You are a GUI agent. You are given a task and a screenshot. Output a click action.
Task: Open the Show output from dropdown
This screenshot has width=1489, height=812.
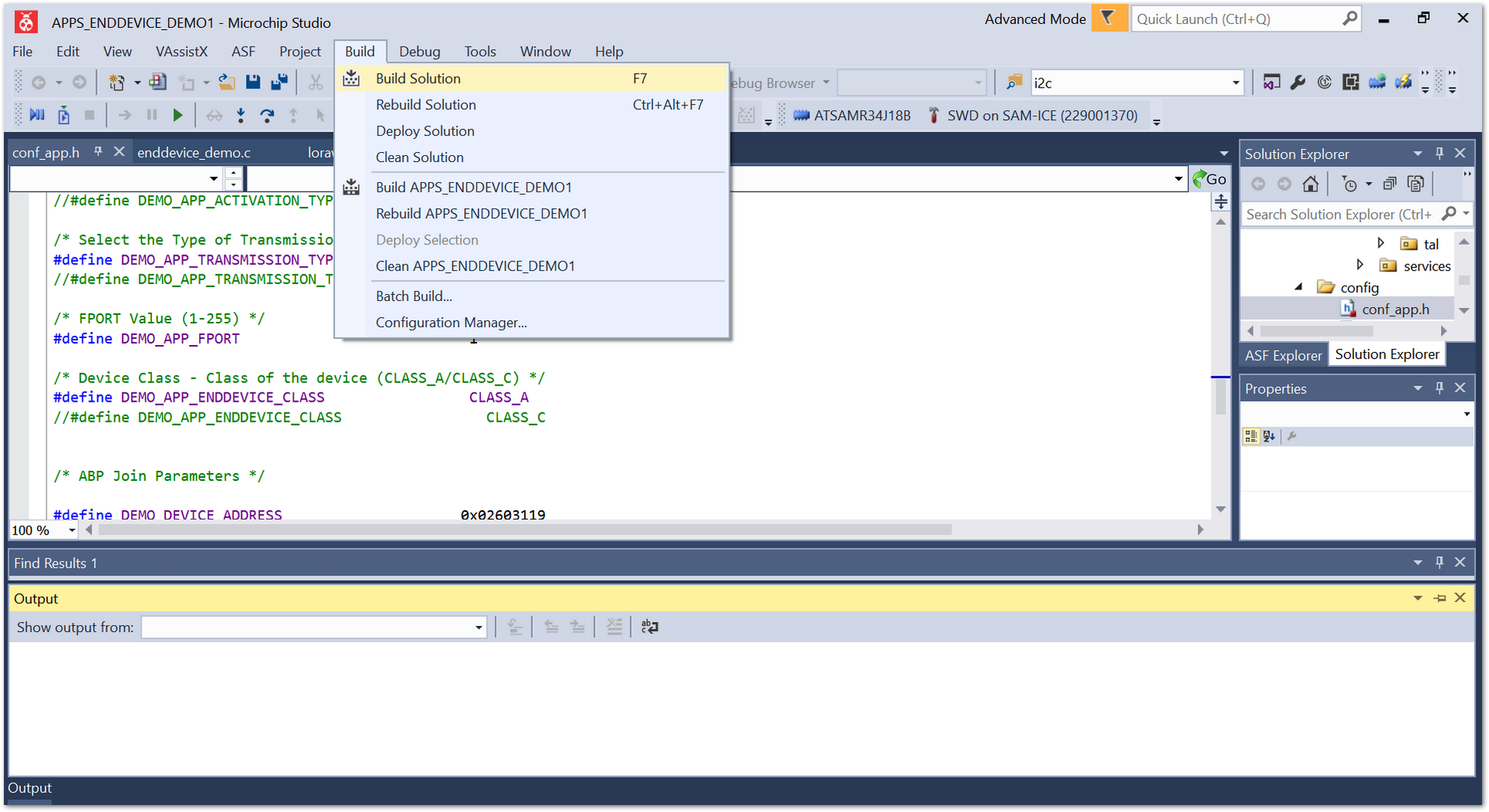[478, 627]
